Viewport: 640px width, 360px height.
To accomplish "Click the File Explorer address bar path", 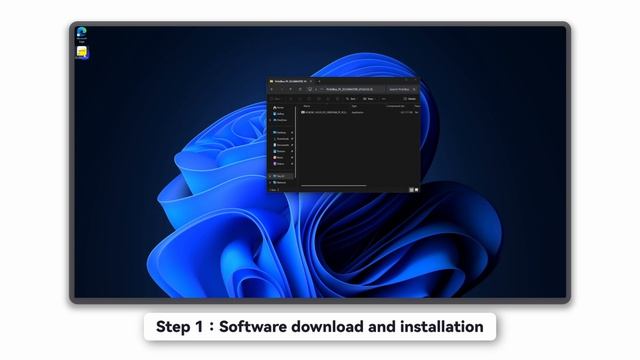I will [x=349, y=89].
